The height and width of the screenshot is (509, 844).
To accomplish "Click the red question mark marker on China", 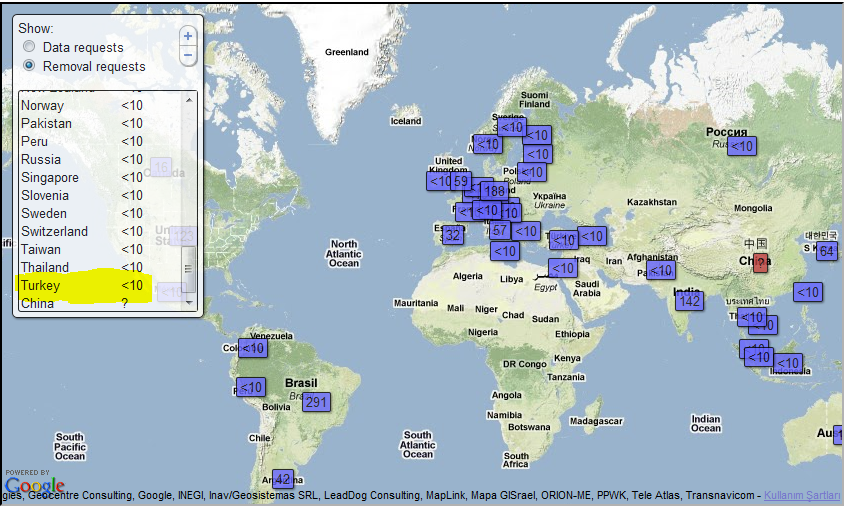I will click(760, 263).
